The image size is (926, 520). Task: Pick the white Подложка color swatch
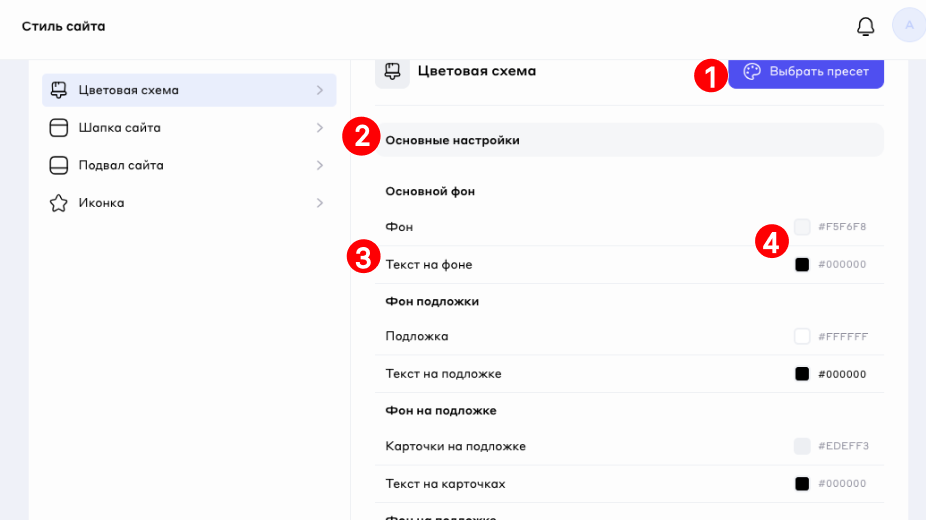[x=802, y=336]
